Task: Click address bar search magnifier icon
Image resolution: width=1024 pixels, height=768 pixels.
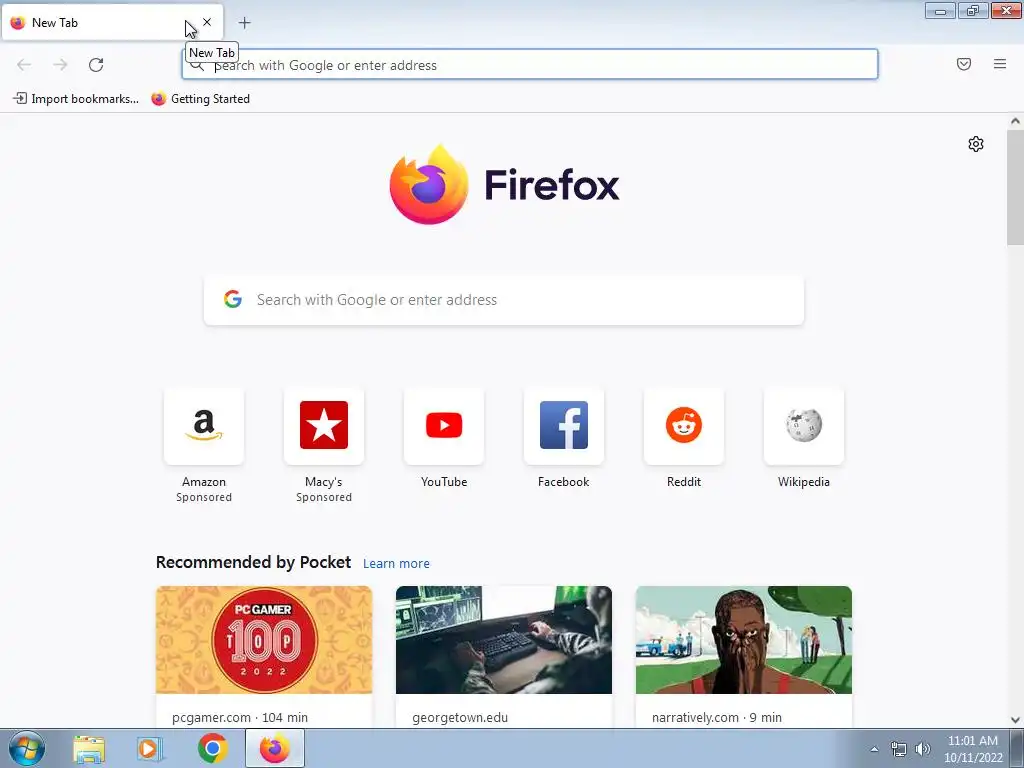Action: coord(197,65)
